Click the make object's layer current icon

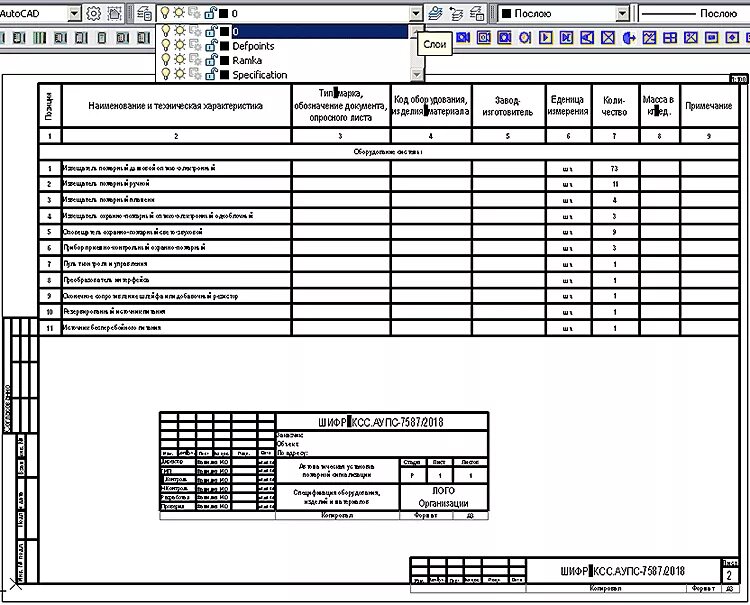pyautogui.click(x=435, y=13)
